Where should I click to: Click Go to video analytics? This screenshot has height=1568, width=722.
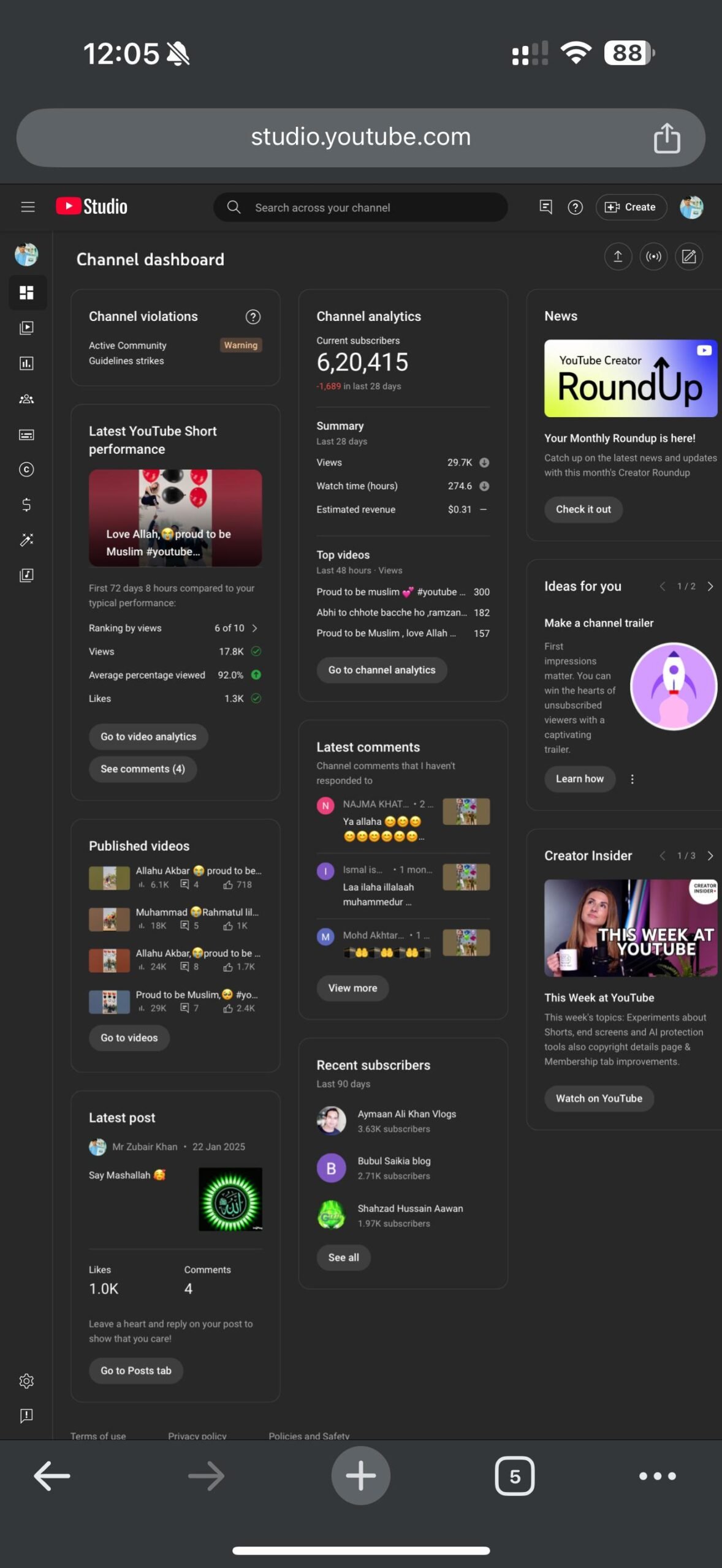(148, 736)
